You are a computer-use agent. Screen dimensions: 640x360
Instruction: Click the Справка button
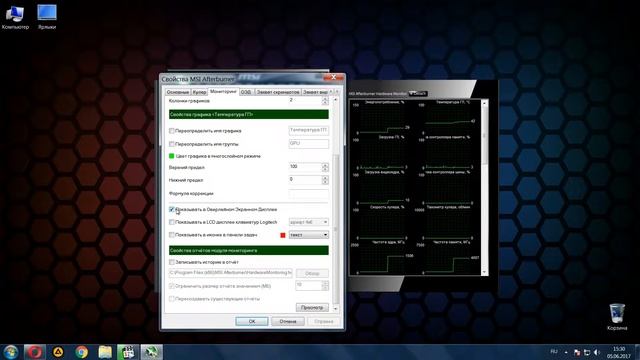pos(324,321)
